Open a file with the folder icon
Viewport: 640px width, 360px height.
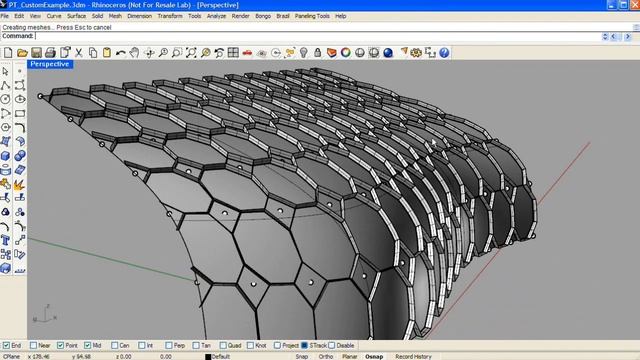click(x=22, y=53)
